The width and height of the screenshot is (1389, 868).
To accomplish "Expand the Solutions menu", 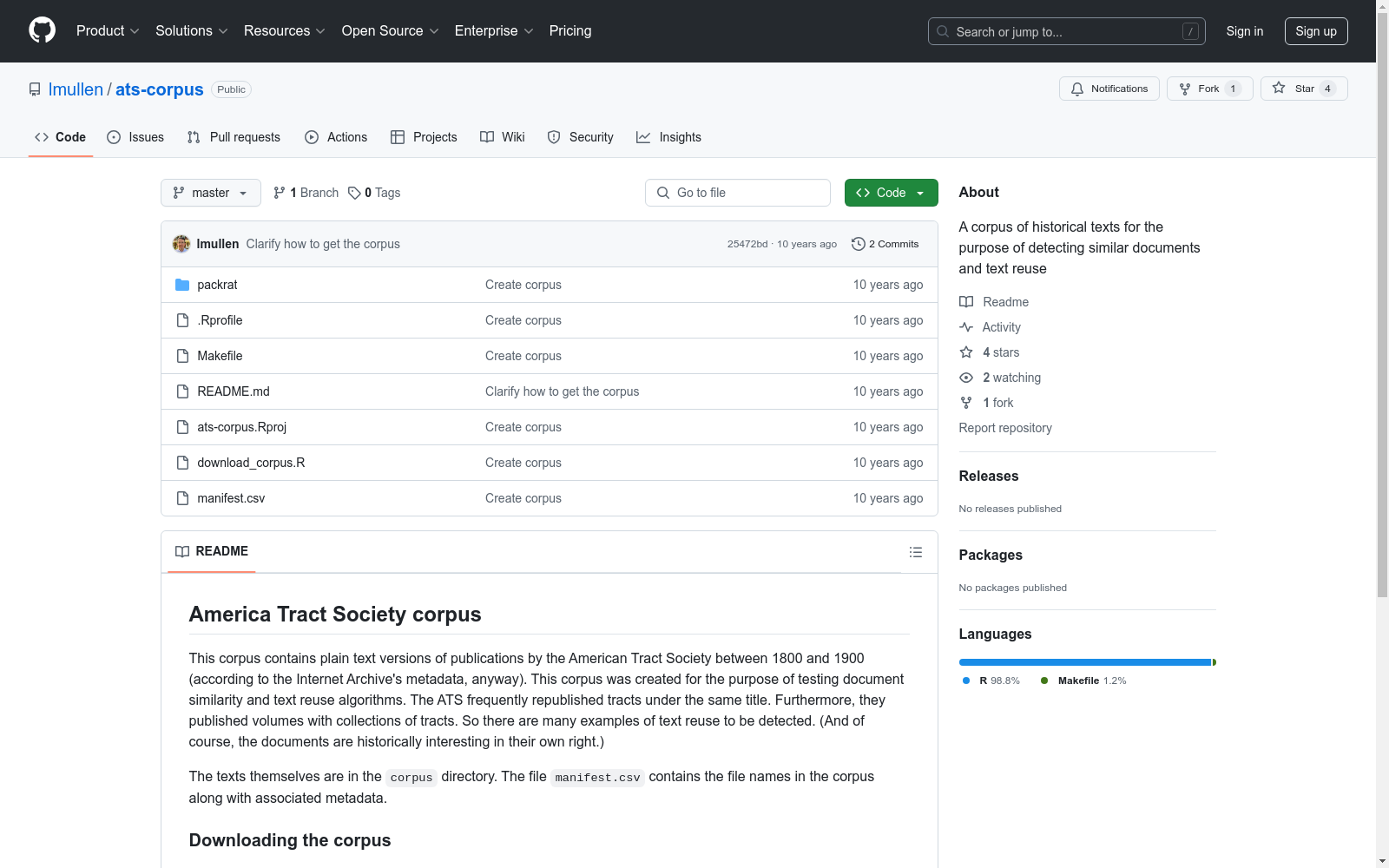I will click(192, 30).
